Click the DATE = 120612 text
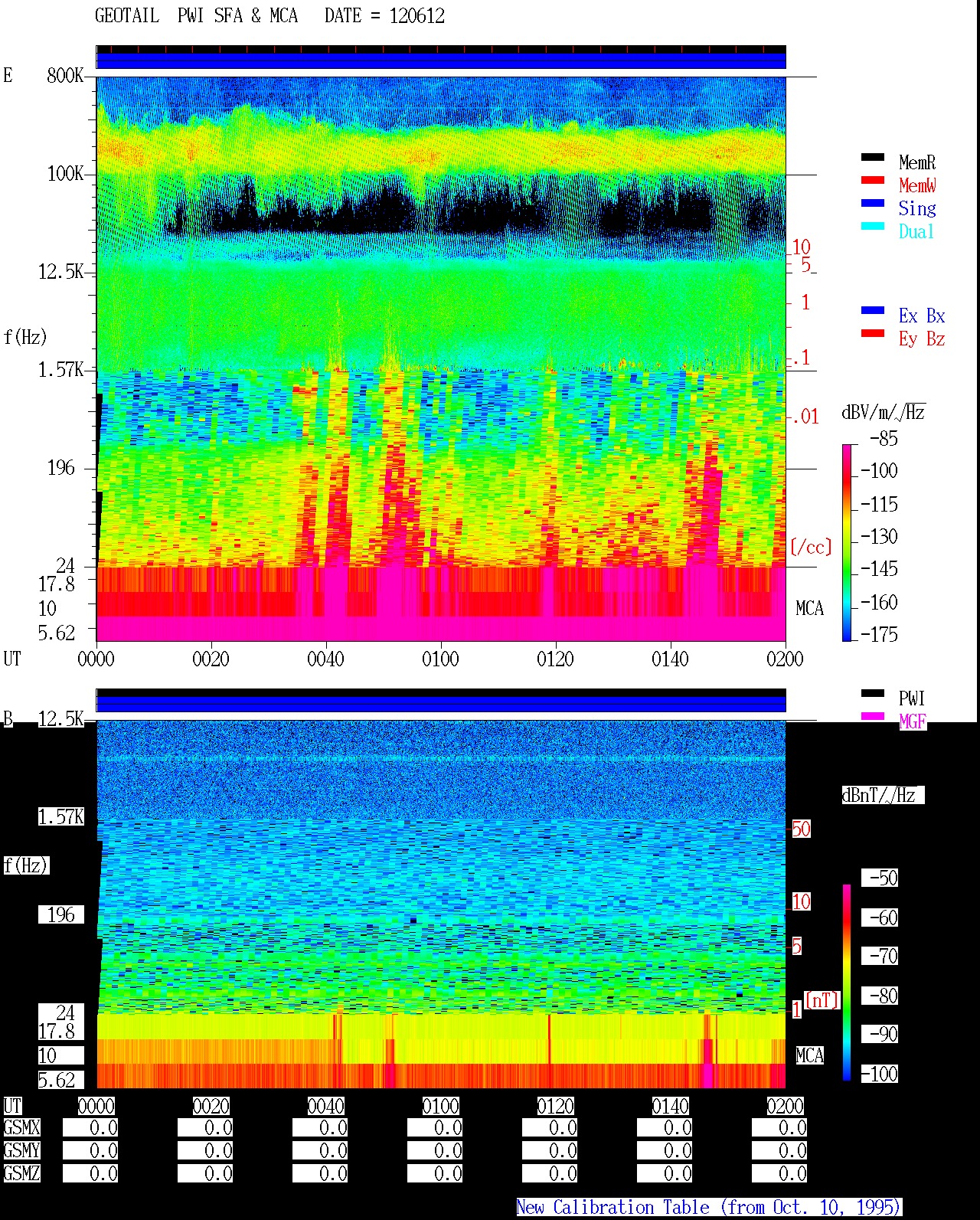Screen dimensions: 980x1220 (x=384, y=16)
